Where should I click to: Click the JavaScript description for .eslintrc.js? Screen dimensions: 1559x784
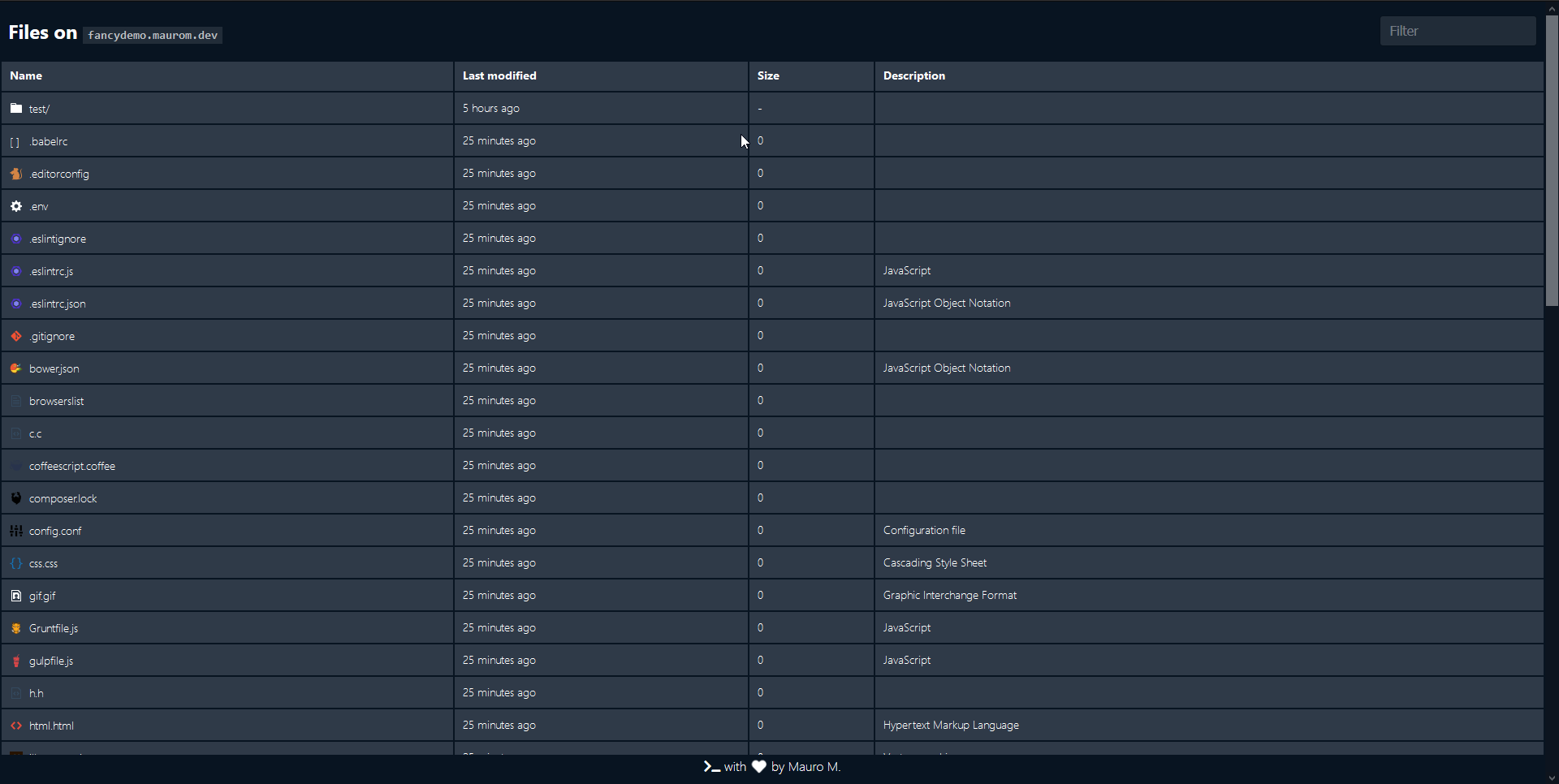907,270
